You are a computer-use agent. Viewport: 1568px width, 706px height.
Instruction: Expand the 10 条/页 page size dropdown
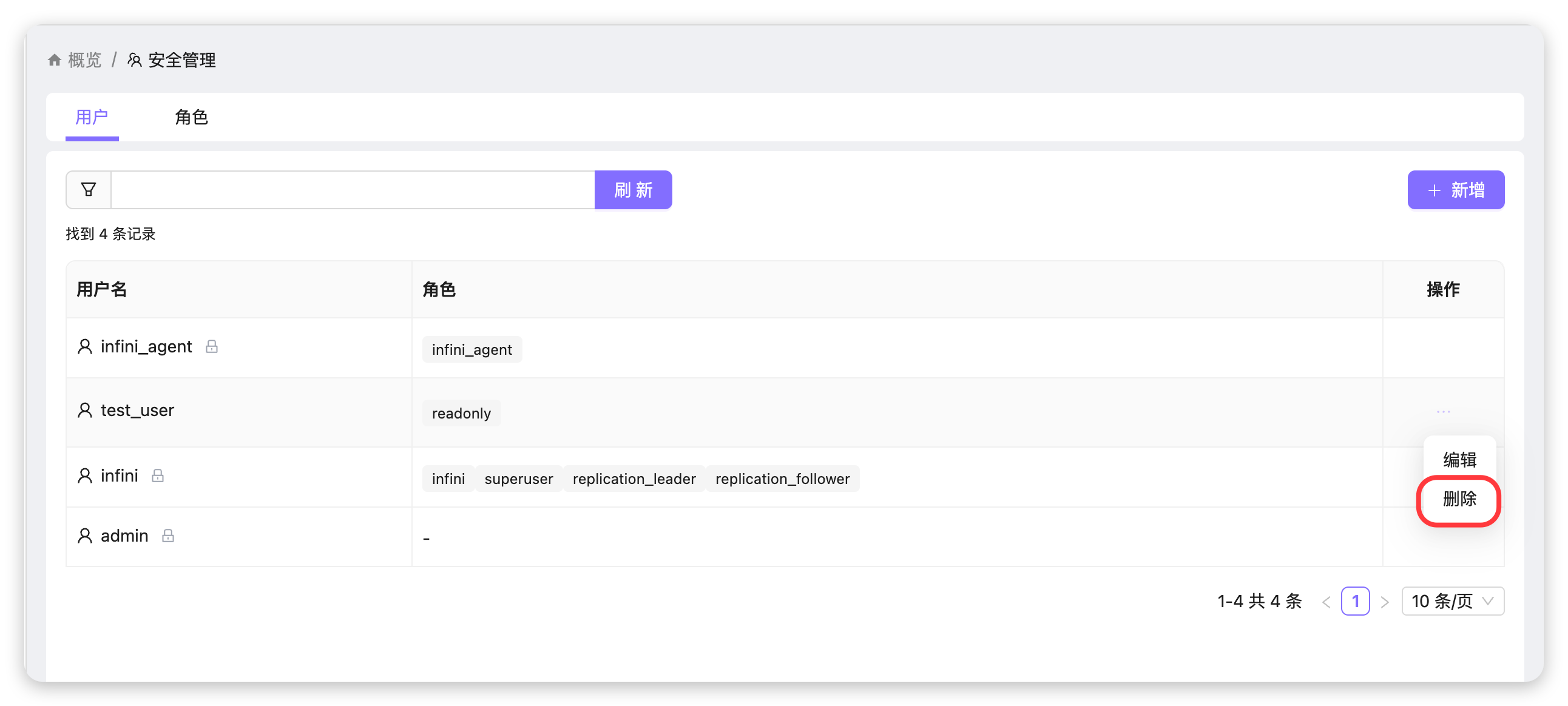(1452, 601)
